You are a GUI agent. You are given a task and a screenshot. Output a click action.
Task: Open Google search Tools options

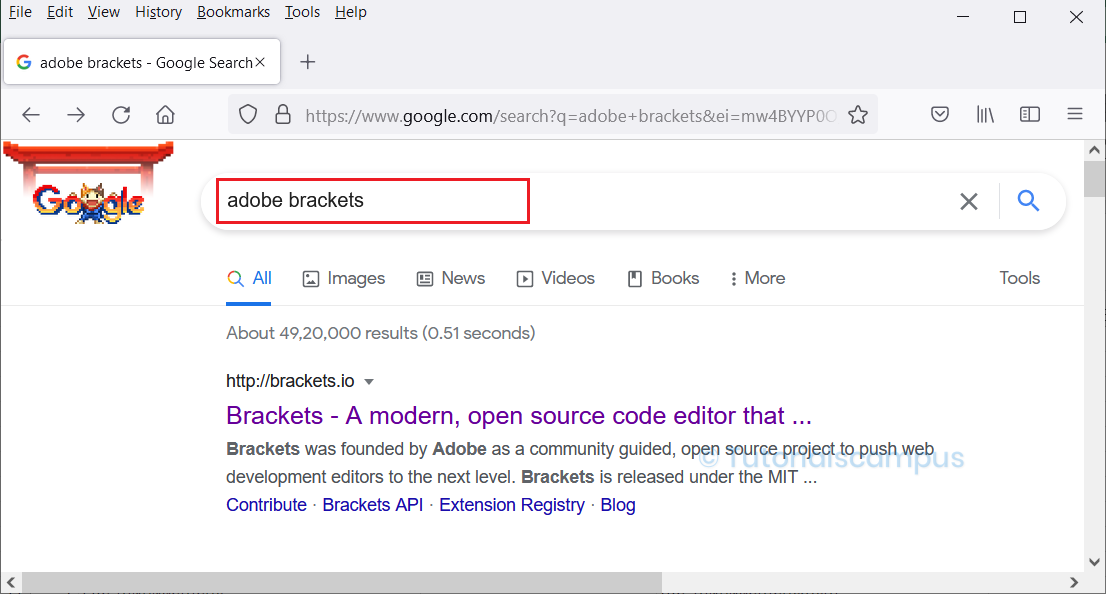point(1019,278)
